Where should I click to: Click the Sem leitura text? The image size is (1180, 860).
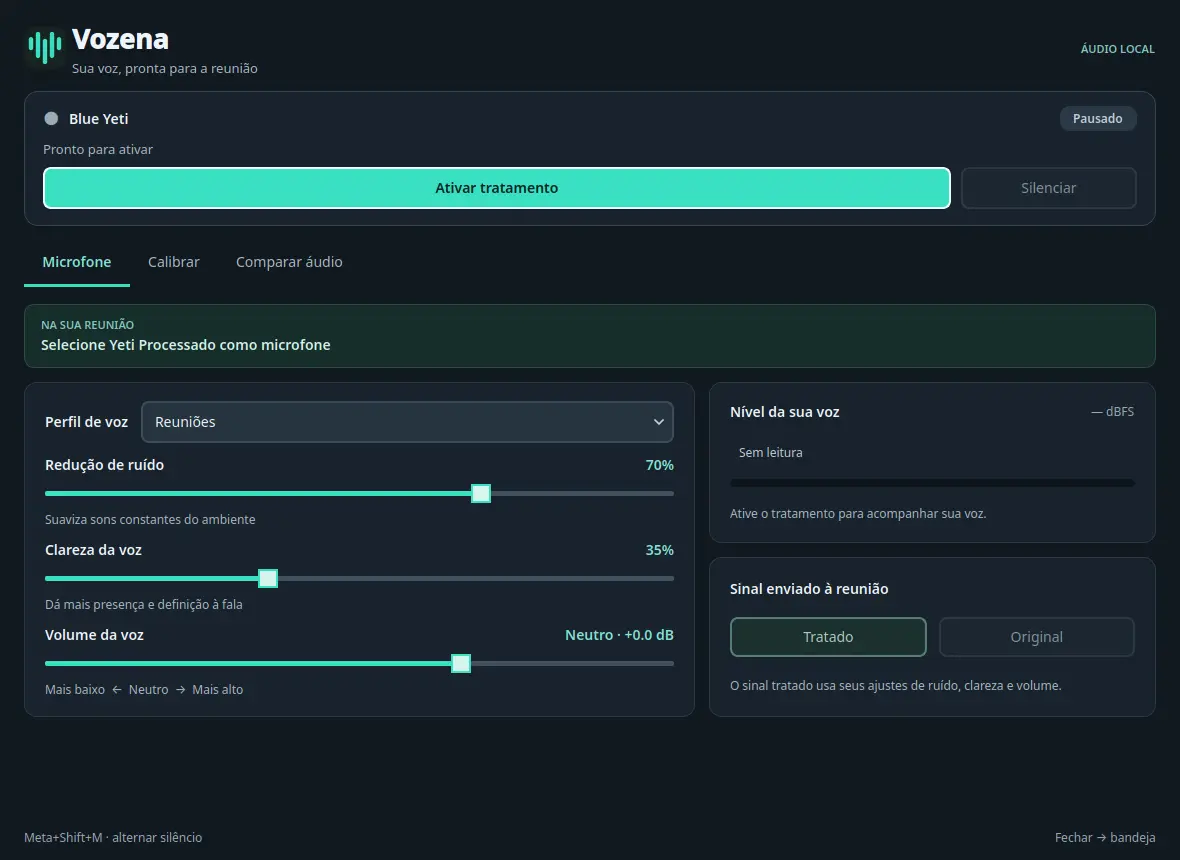pos(771,452)
